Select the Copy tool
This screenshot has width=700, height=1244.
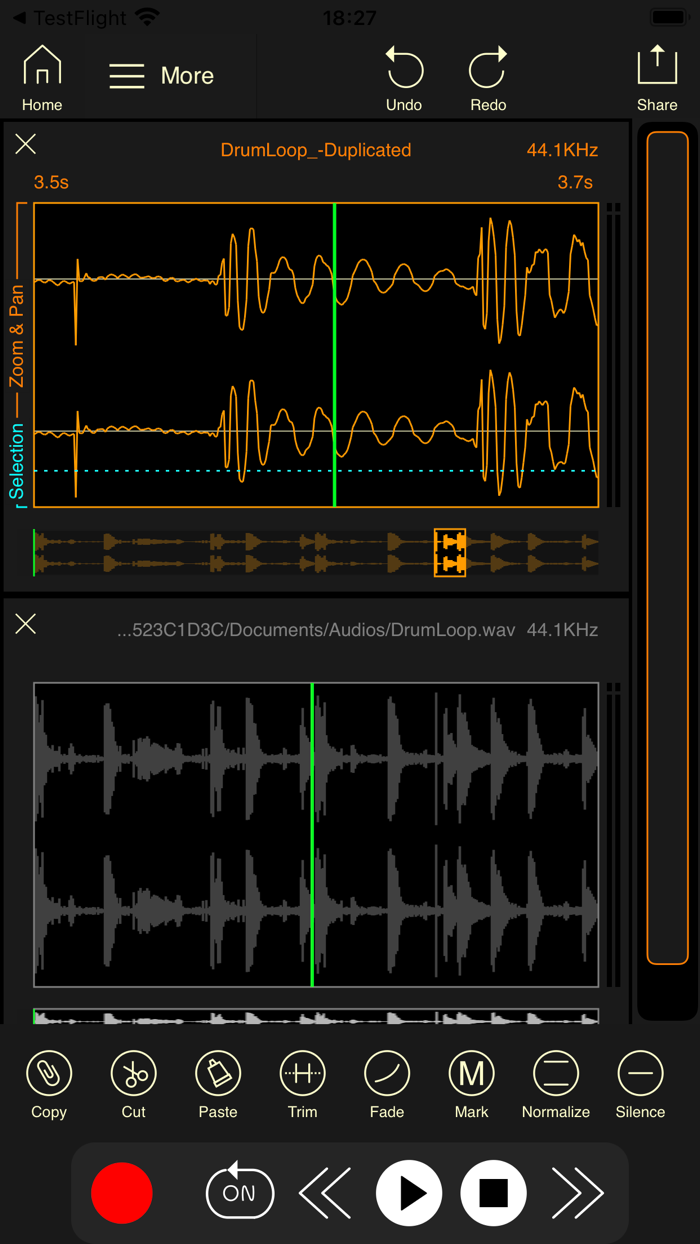pyautogui.click(x=48, y=1084)
